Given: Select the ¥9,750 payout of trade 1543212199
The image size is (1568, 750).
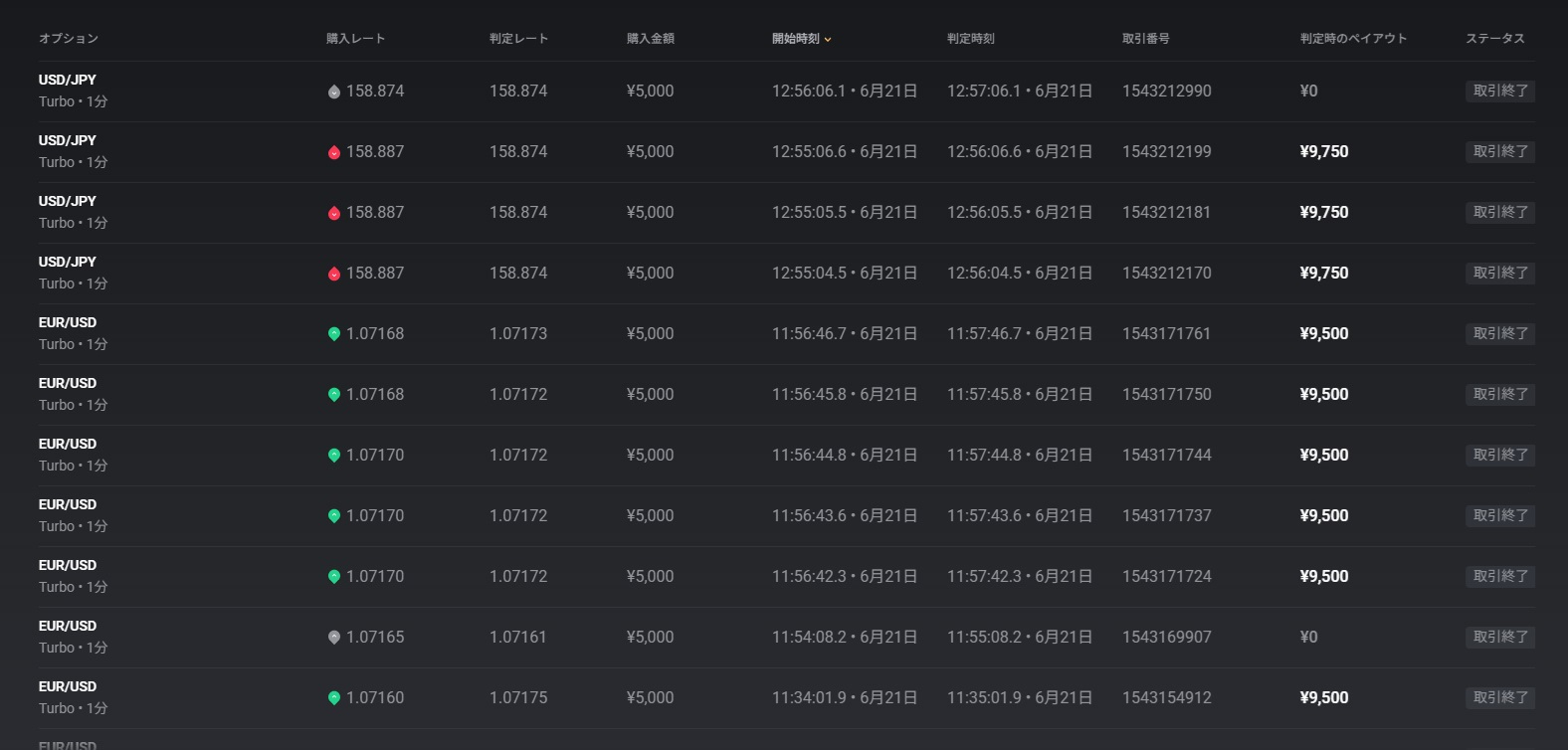Looking at the screenshot, I should 1323,152.
